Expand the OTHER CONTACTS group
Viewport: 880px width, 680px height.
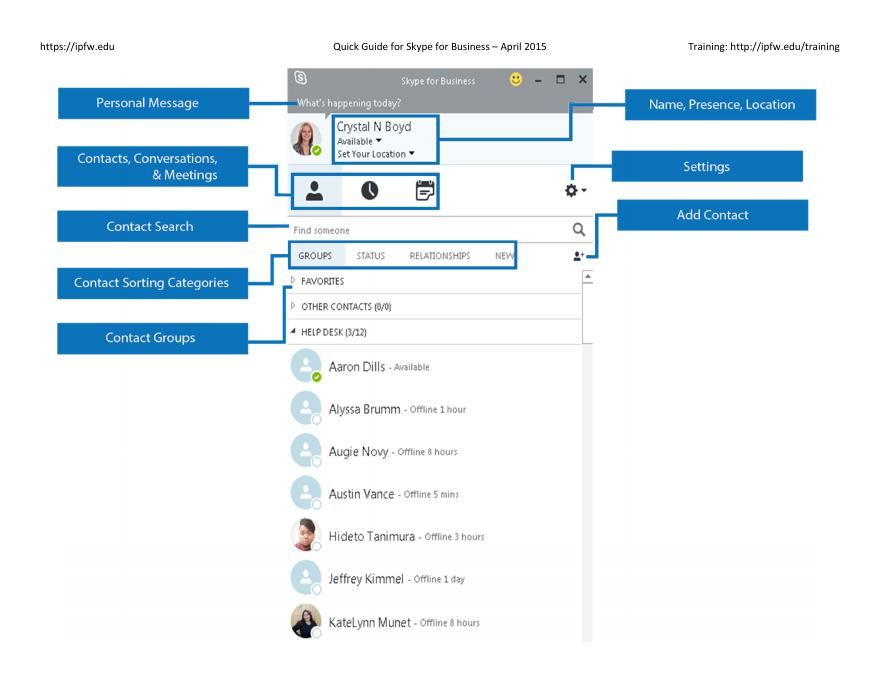coord(293,306)
